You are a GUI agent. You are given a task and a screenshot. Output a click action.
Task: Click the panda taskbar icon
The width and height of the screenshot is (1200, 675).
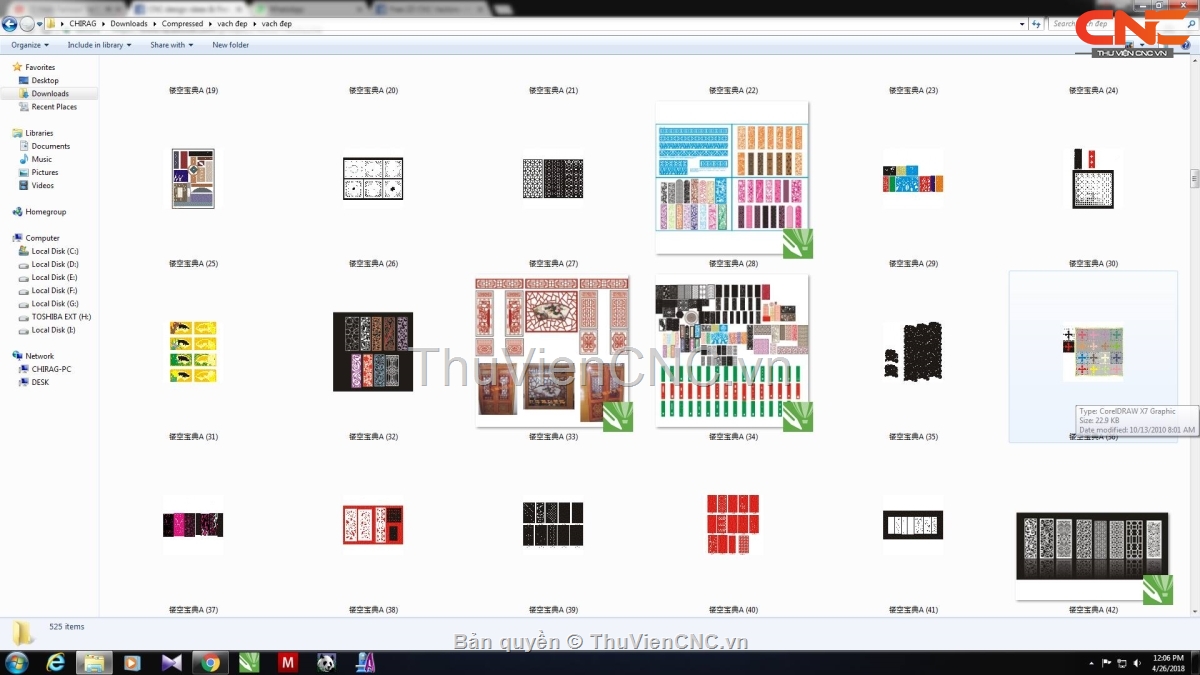coord(326,662)
